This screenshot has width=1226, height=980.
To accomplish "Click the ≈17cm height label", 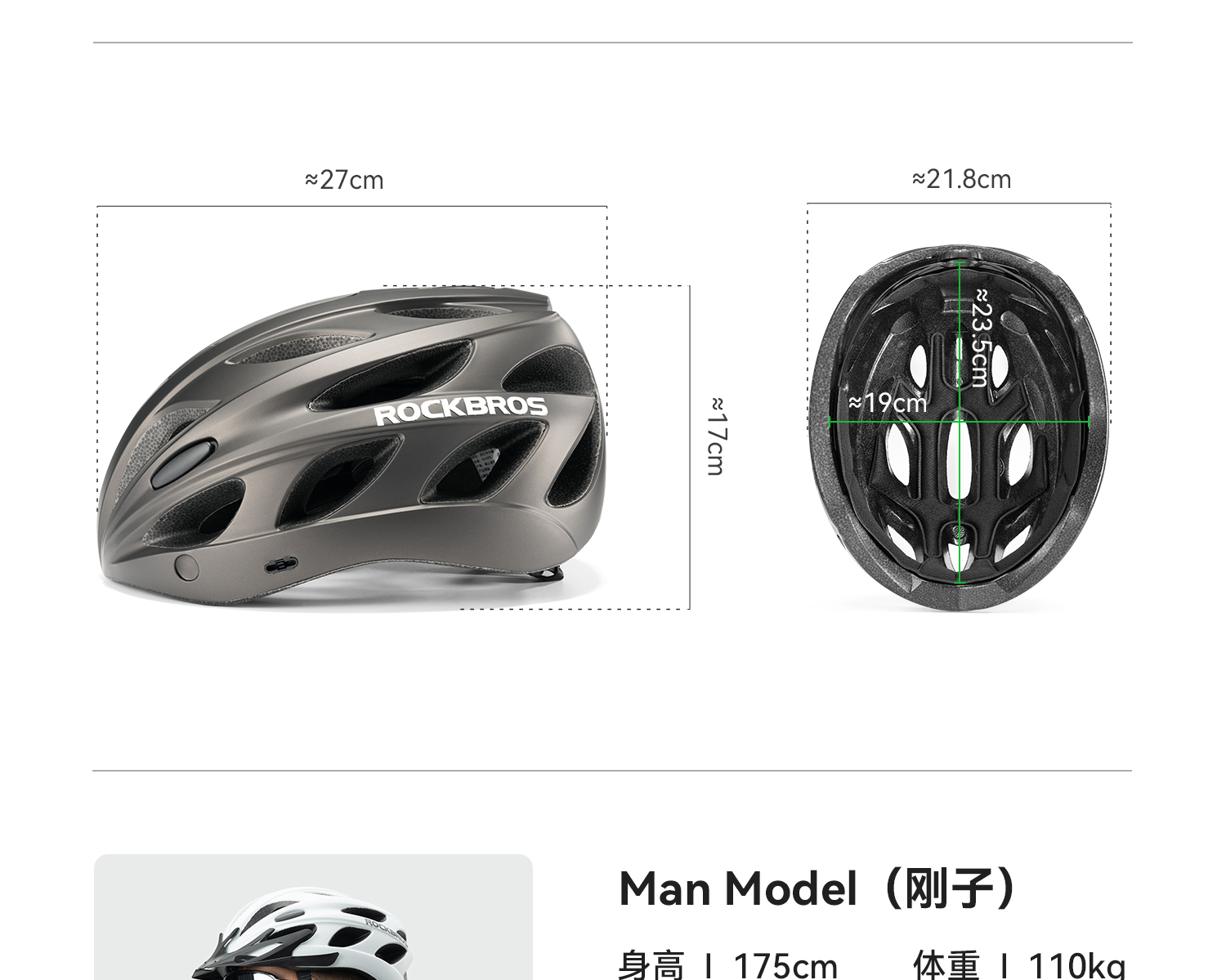I will (x=717, y=436).
